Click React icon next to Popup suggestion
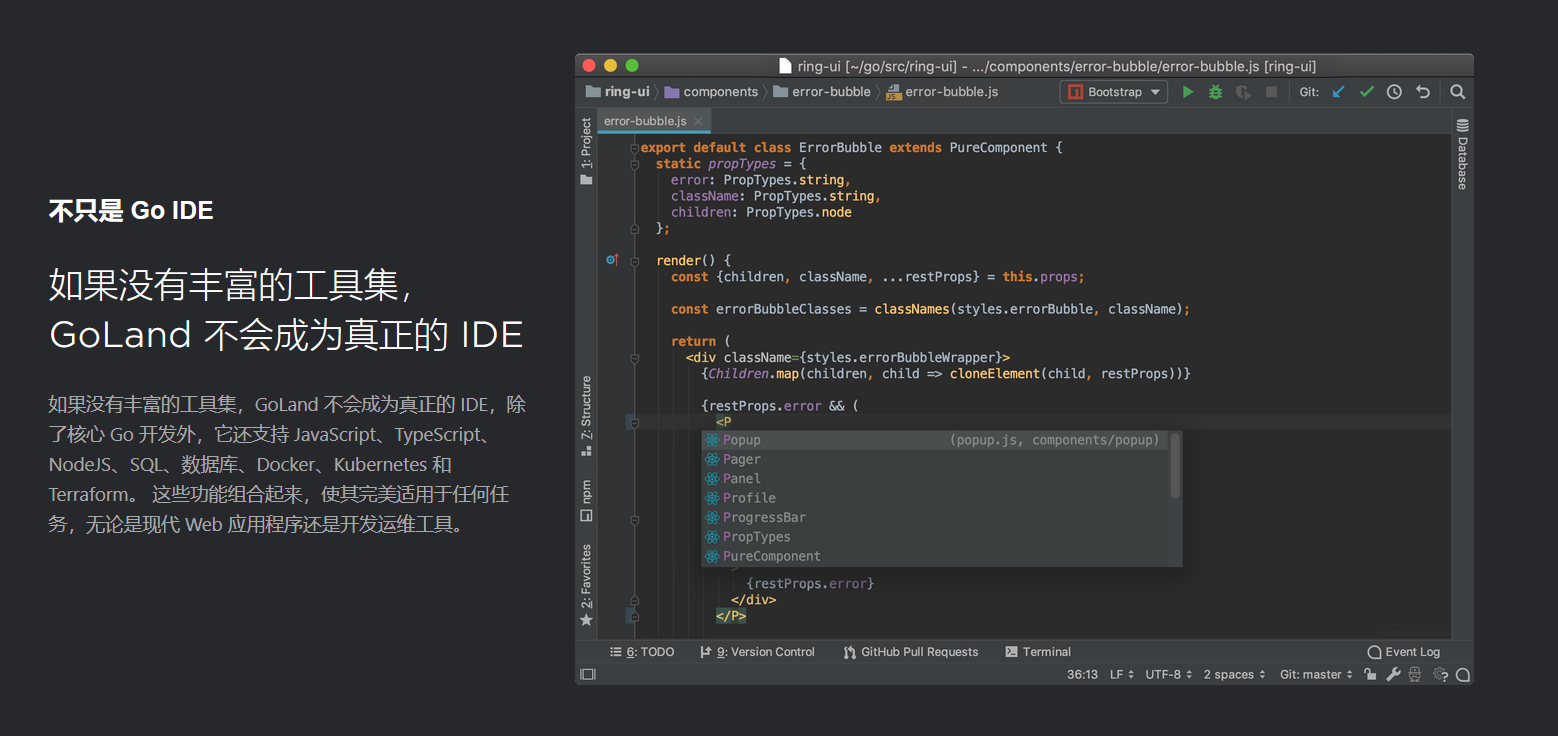Viewport: 1558px width, 736px height. coord(712,440)
